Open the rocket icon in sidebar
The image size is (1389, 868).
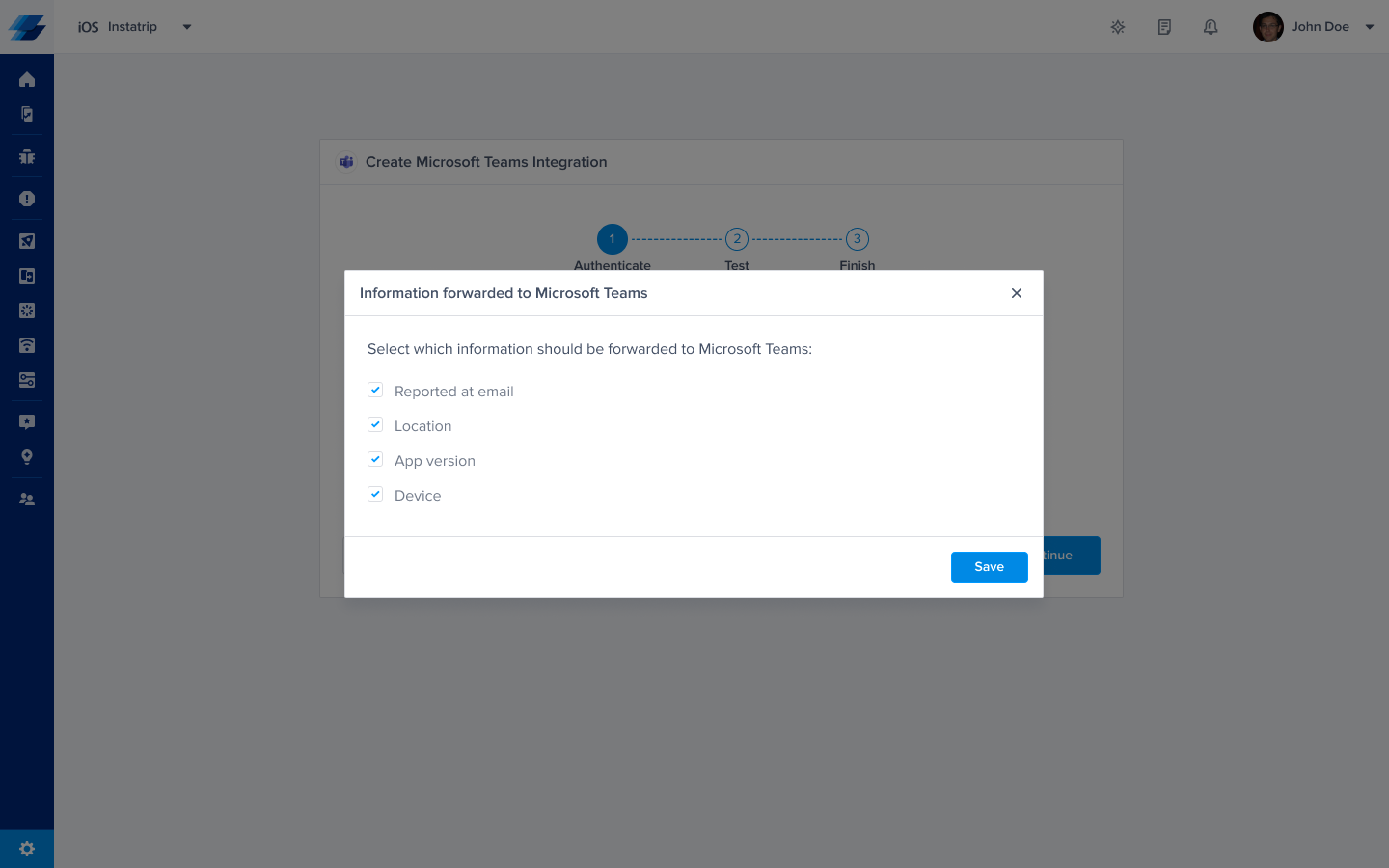pos(27,241)
